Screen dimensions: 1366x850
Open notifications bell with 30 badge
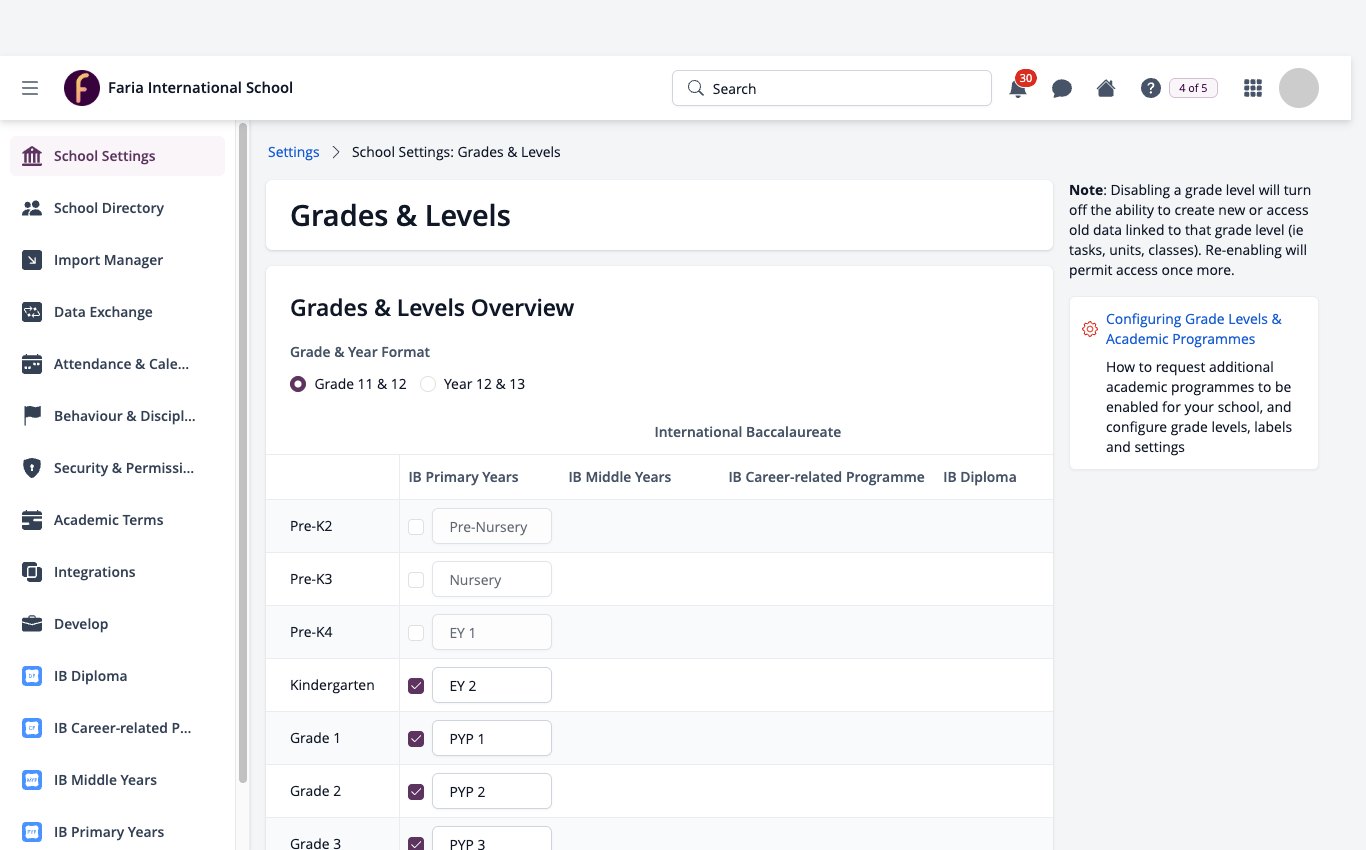(1019, 86)
